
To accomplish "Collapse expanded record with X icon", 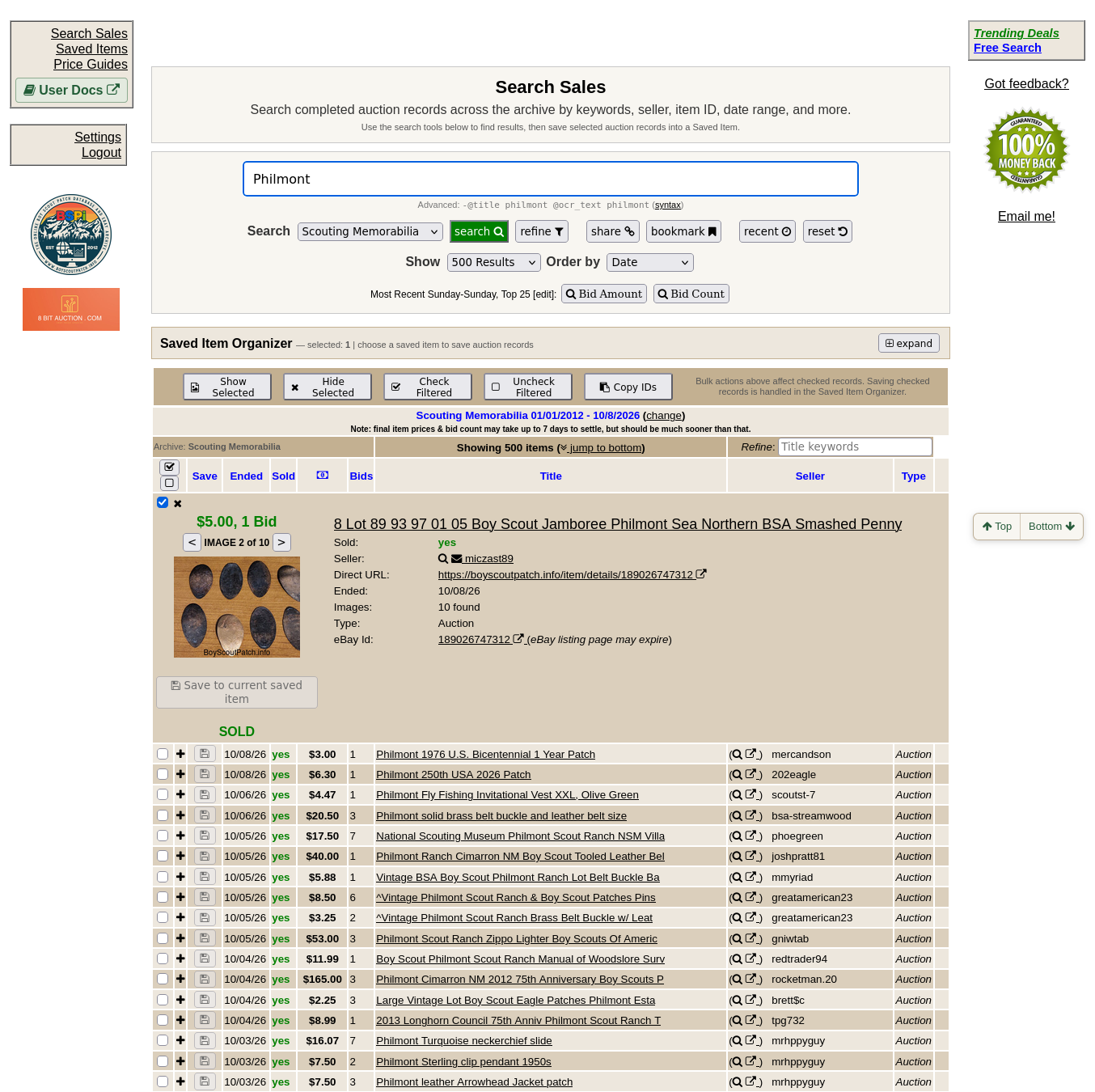I will click(x=177, y=503).
